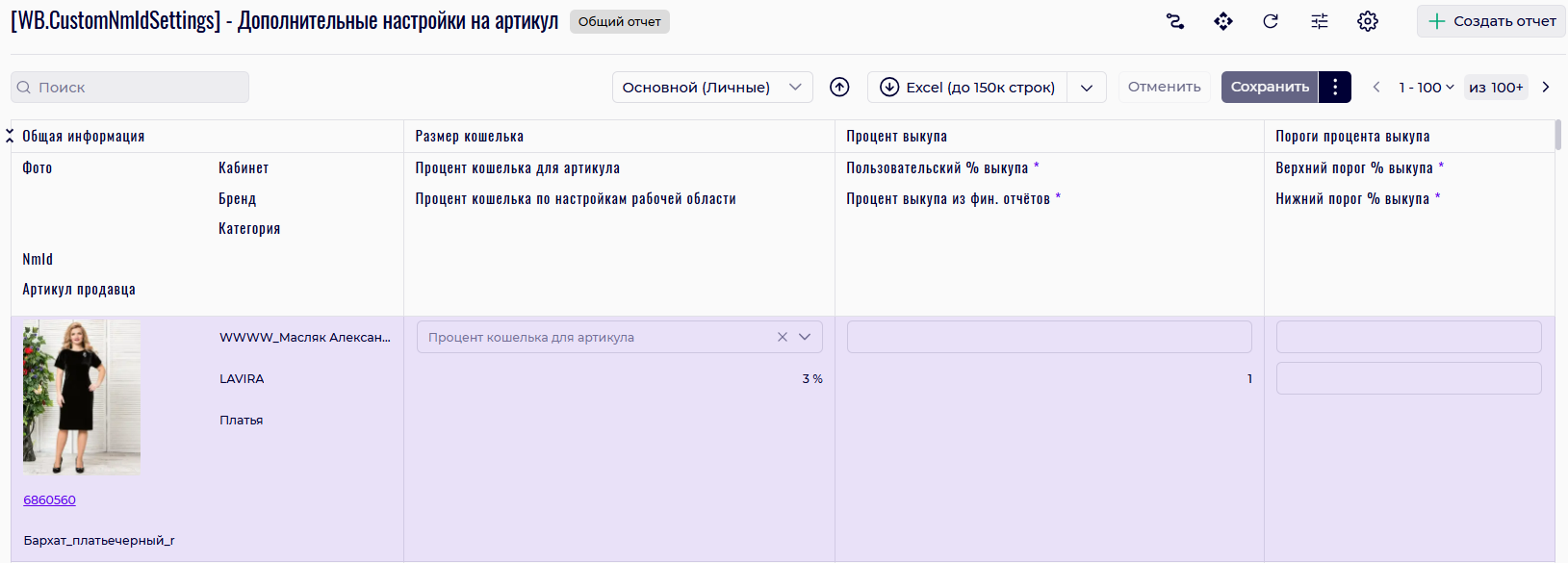The image size is (1568, 563).
Task: Click the upload arrow circle icon
Action: pos(839,88)
